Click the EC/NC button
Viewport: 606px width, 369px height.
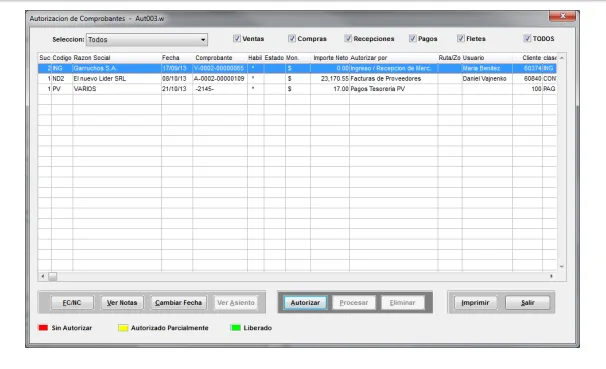[72, 303]
